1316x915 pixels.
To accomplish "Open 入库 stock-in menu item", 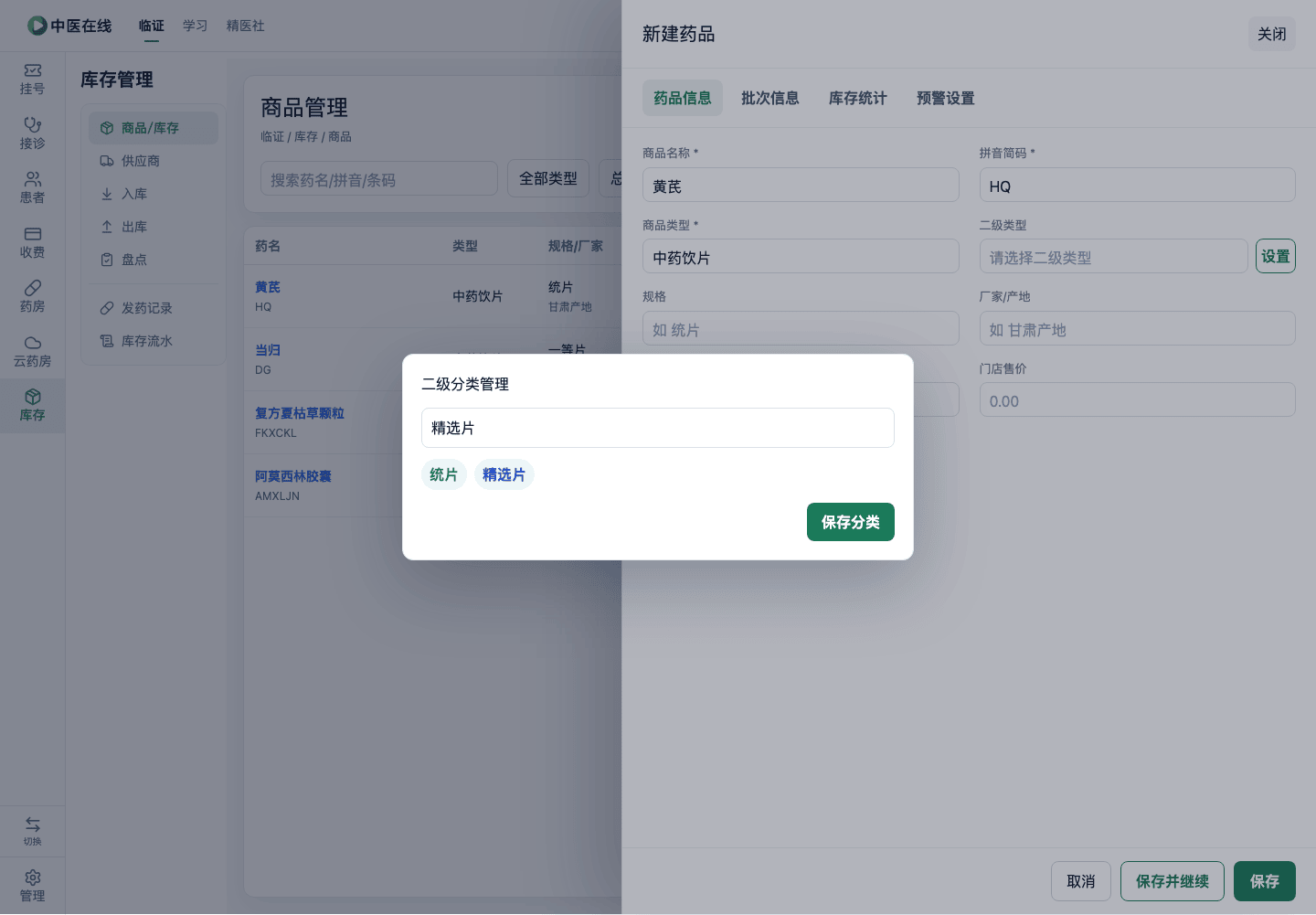I will point(154,194).
